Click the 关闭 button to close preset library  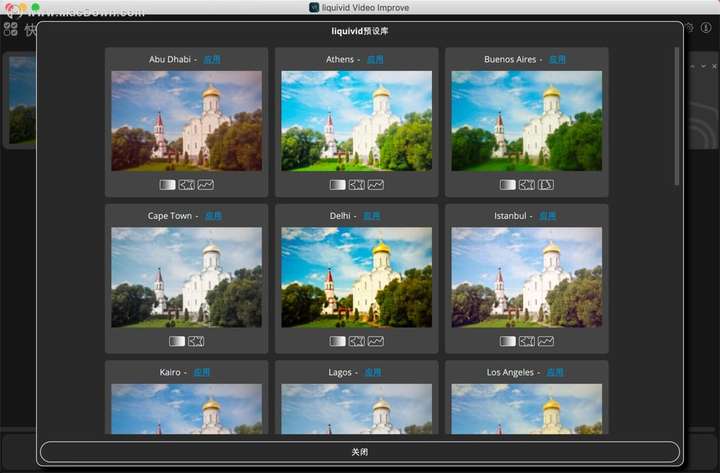coord(360,452)
